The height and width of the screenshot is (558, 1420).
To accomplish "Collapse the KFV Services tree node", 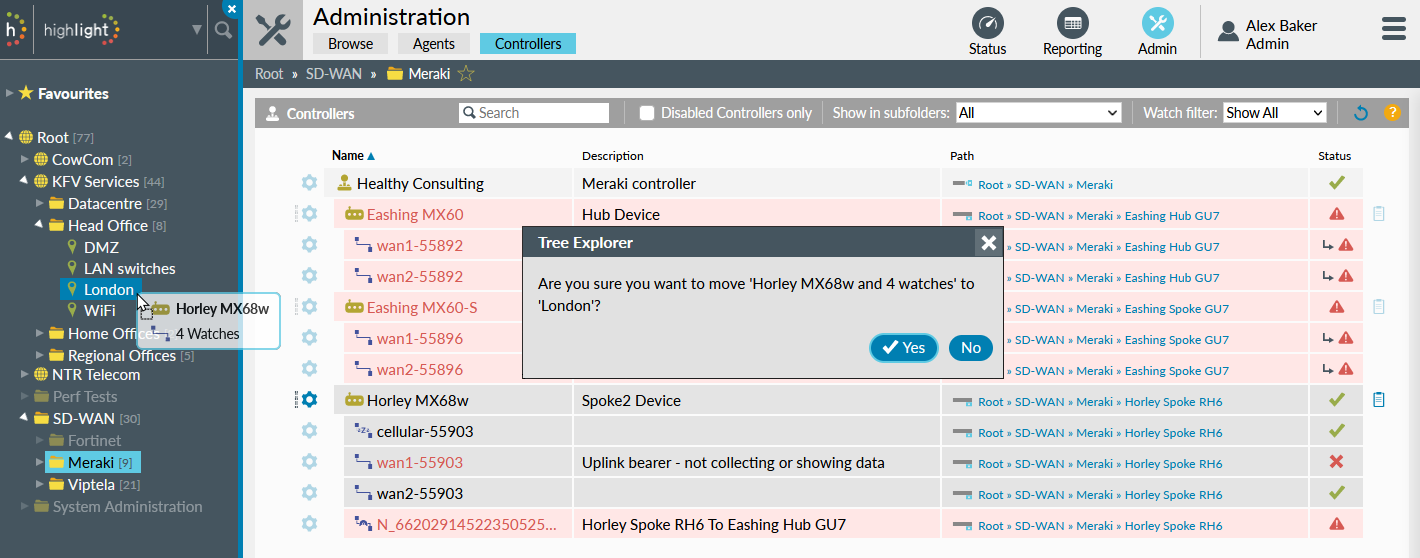I will click(24, 181).
